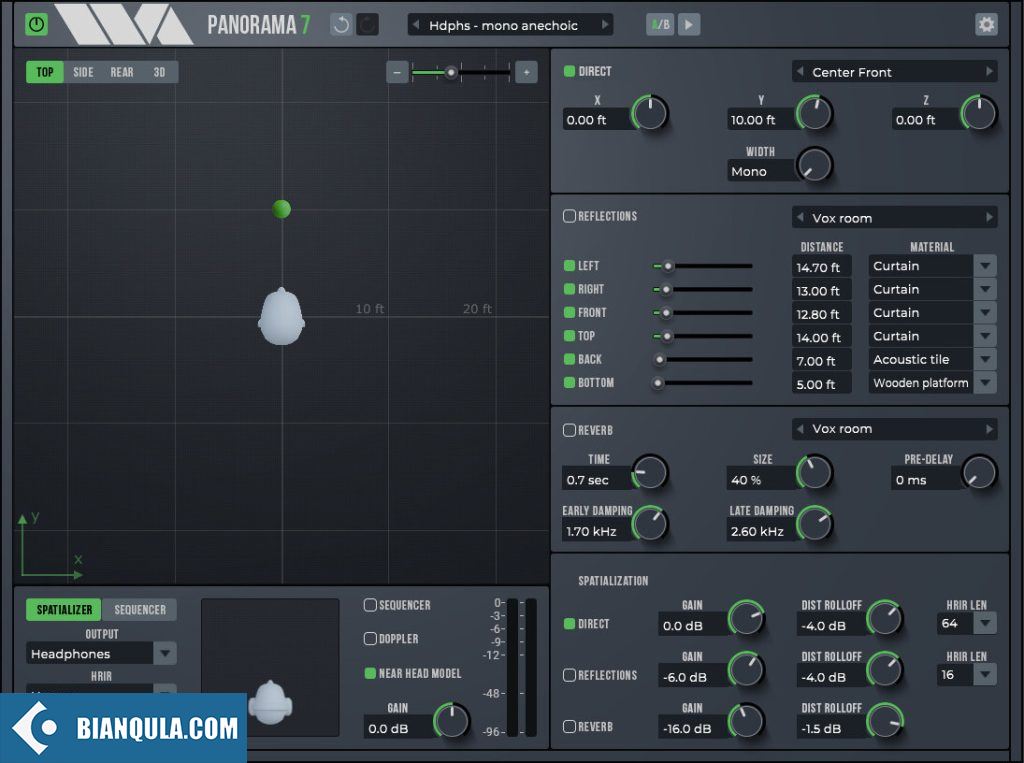This screenshot has width=1024, height=763.
Task: Click the Direct Y position knob
Action: point(814,113)
